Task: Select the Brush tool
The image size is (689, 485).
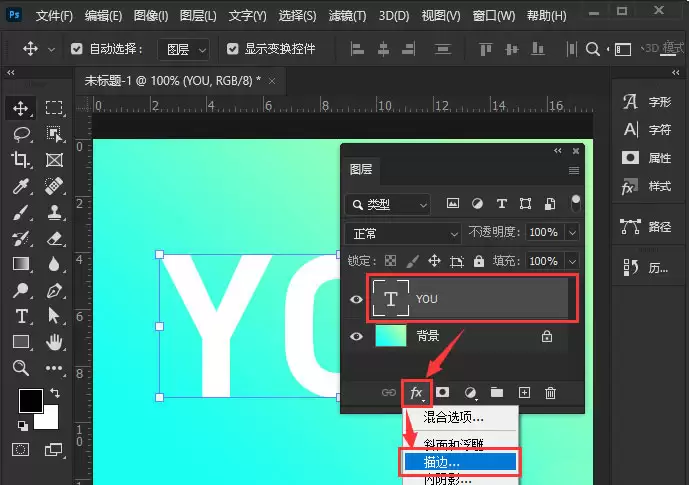Action: click(21, 213)
